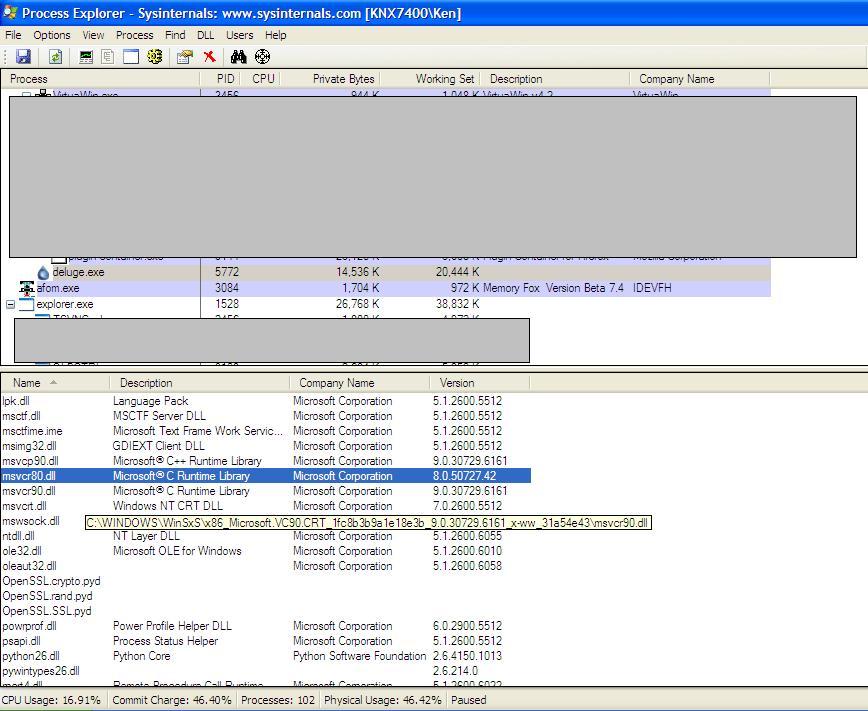868x711 pixels.
Task: Open the File menu
Action: 13,35
